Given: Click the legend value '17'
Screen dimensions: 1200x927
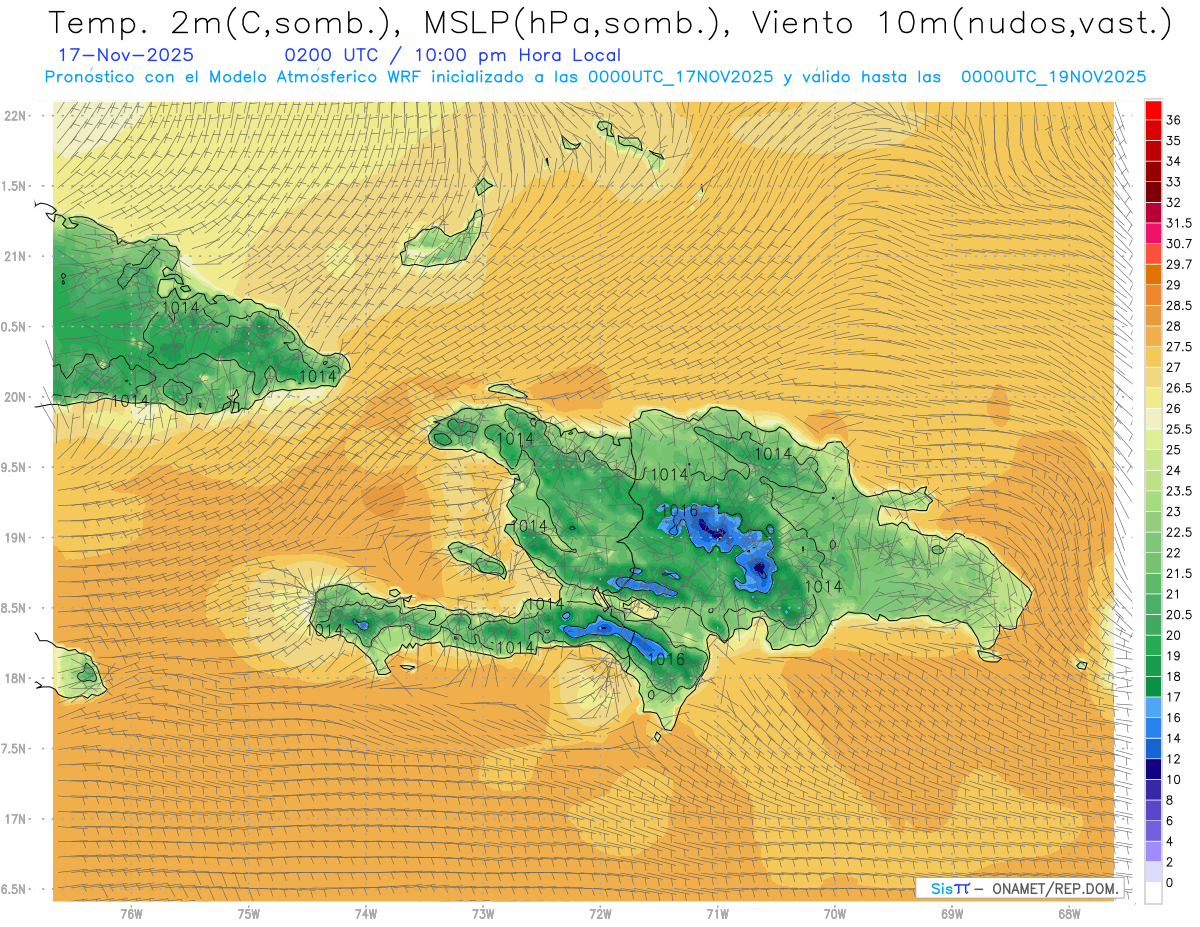Looking at the screenshot, I should [1174, 697].
